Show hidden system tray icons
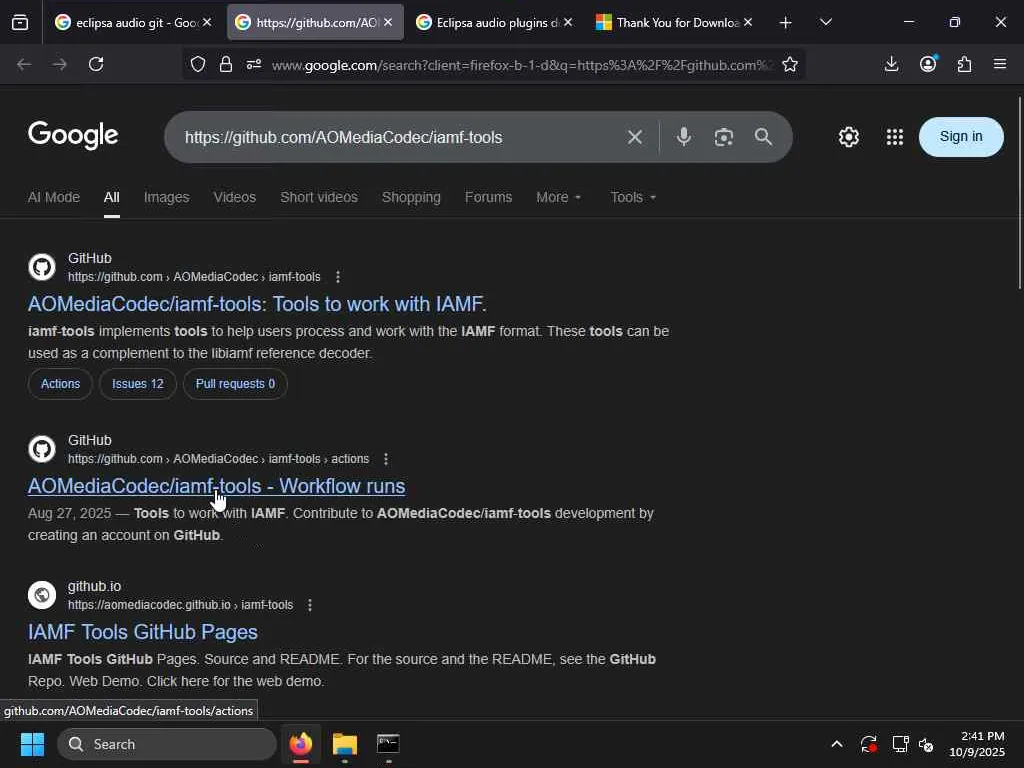1024x768 pixels. point(837,744)
